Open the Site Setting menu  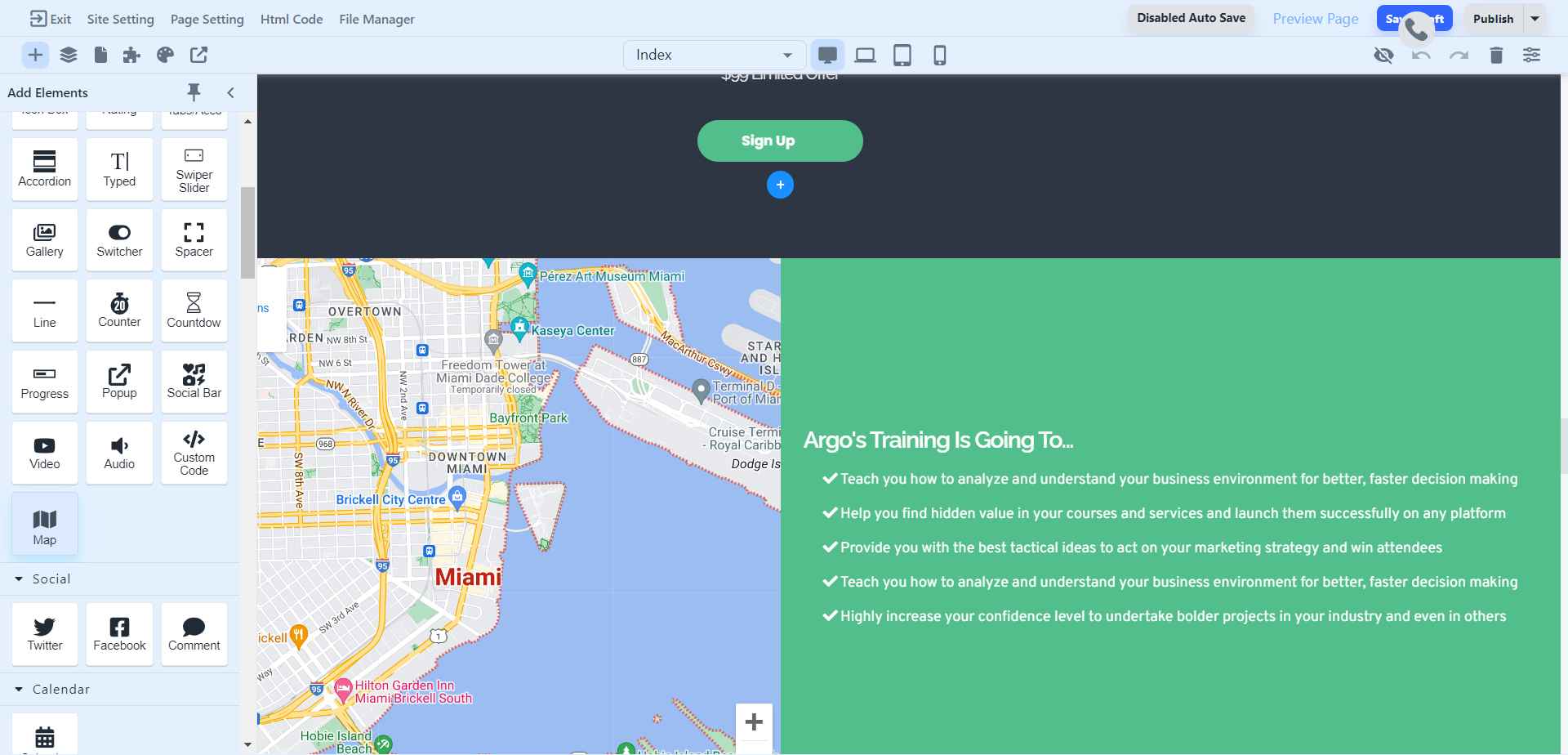coord(120,19)
